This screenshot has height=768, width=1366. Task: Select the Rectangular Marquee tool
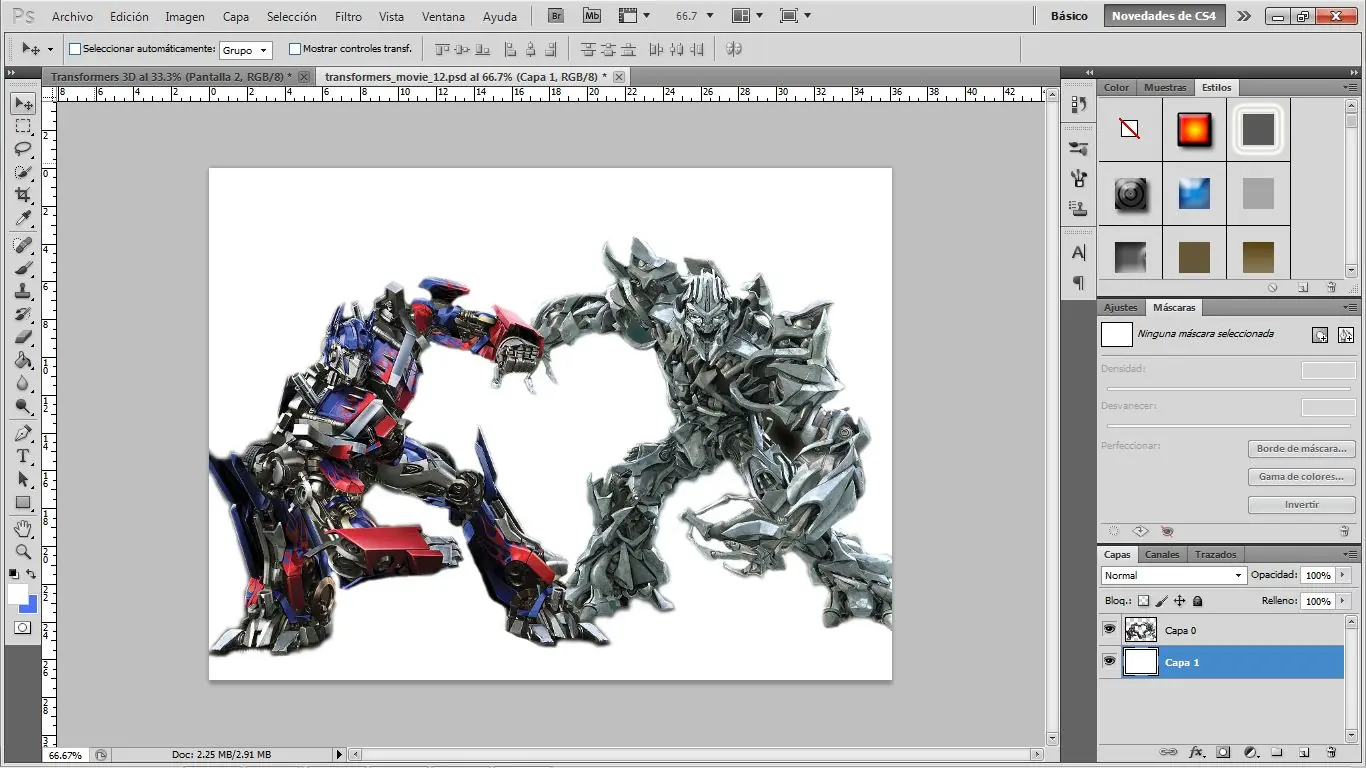(23, 127)
